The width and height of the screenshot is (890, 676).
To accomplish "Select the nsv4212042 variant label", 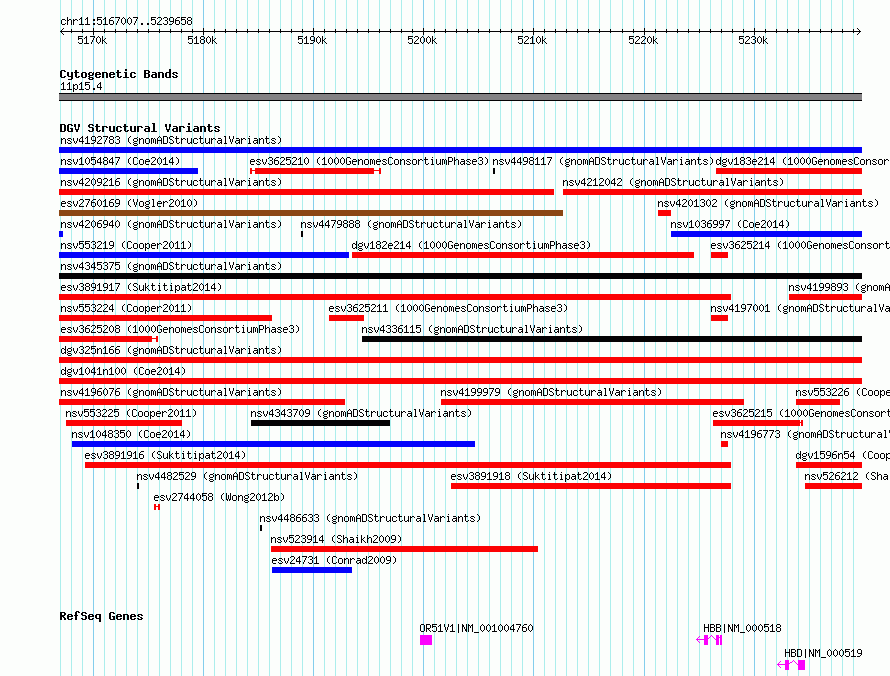I will 673,182.
